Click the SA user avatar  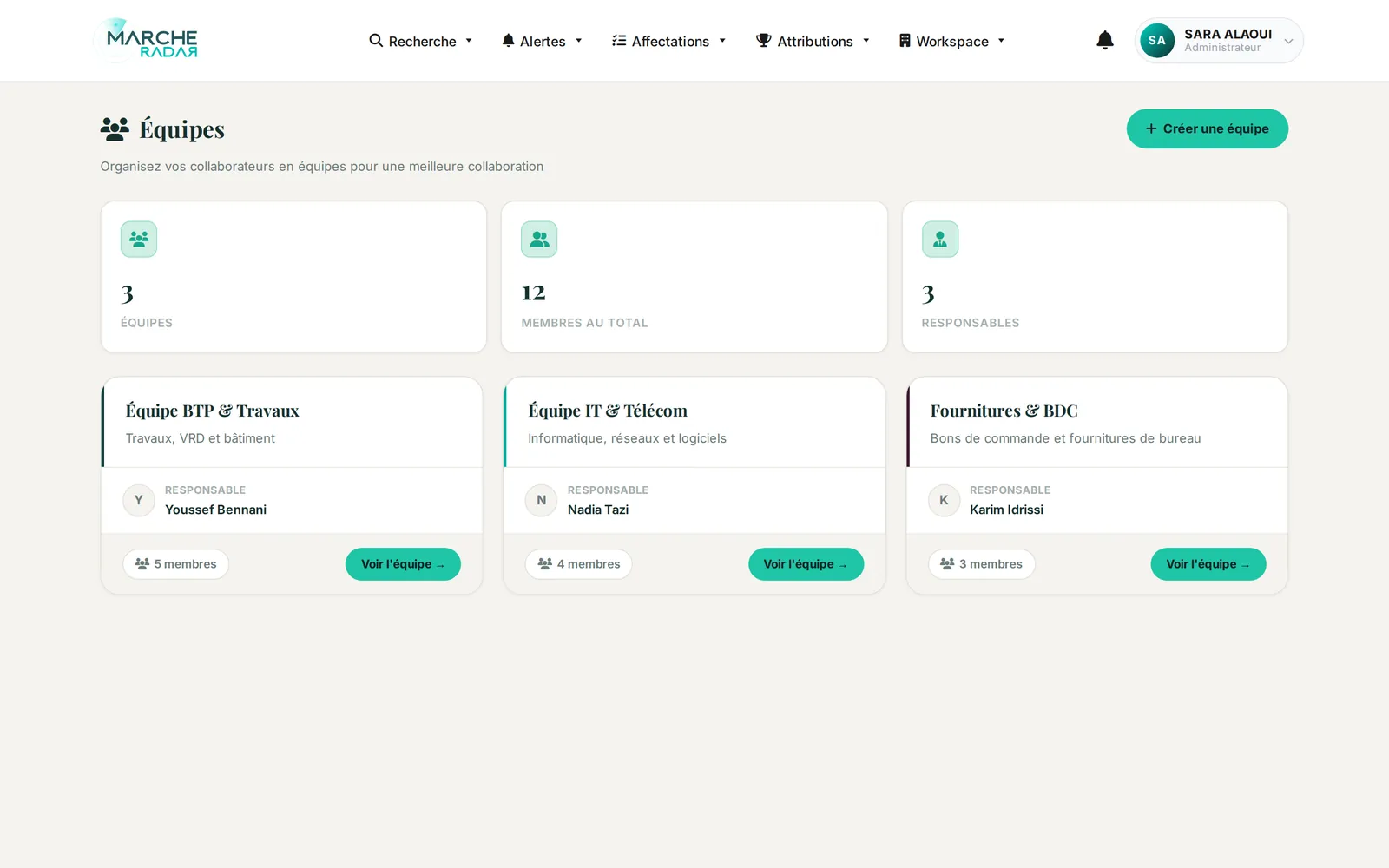pyautogui.click(x=1156, y=41)
